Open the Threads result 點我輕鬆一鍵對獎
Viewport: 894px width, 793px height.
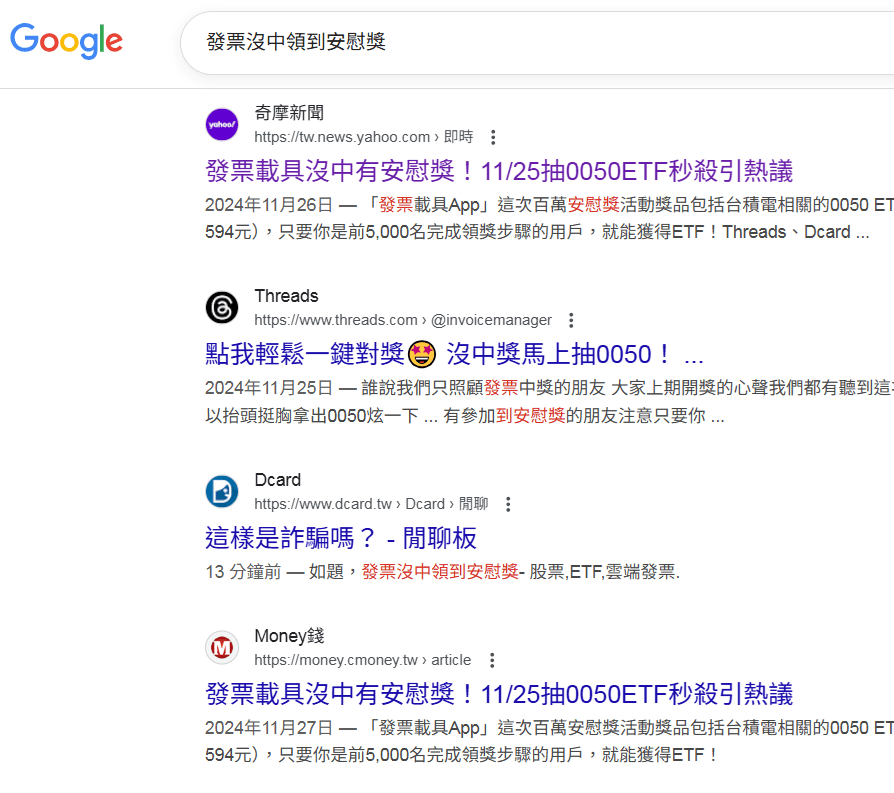tap(454, 354)
